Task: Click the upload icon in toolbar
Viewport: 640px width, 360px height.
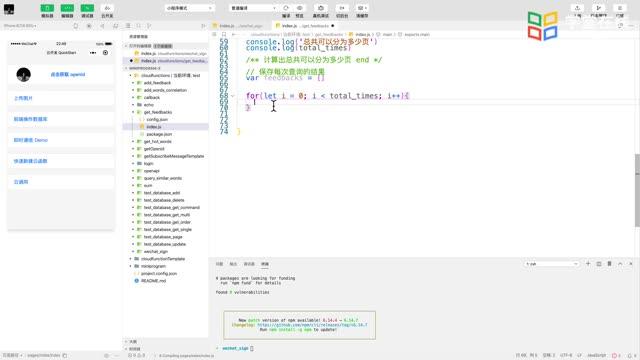Action: (x=577, y=8)
